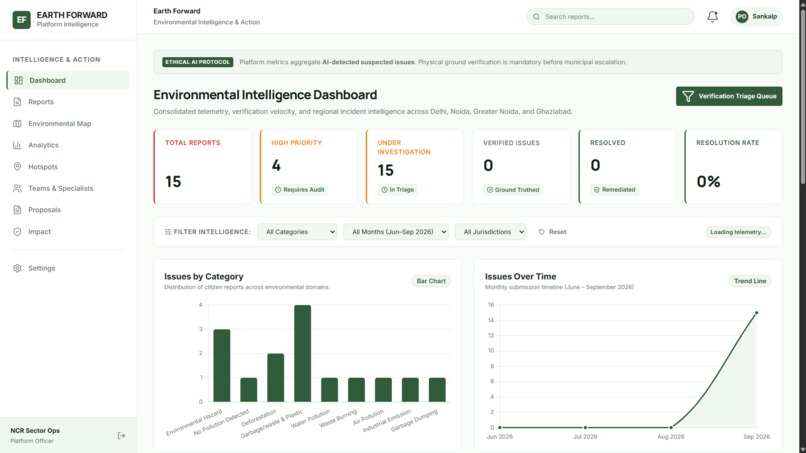Click the Sep 2026 trend data point
Viewport: 806px width, 453px height.
tap(756, 313)
